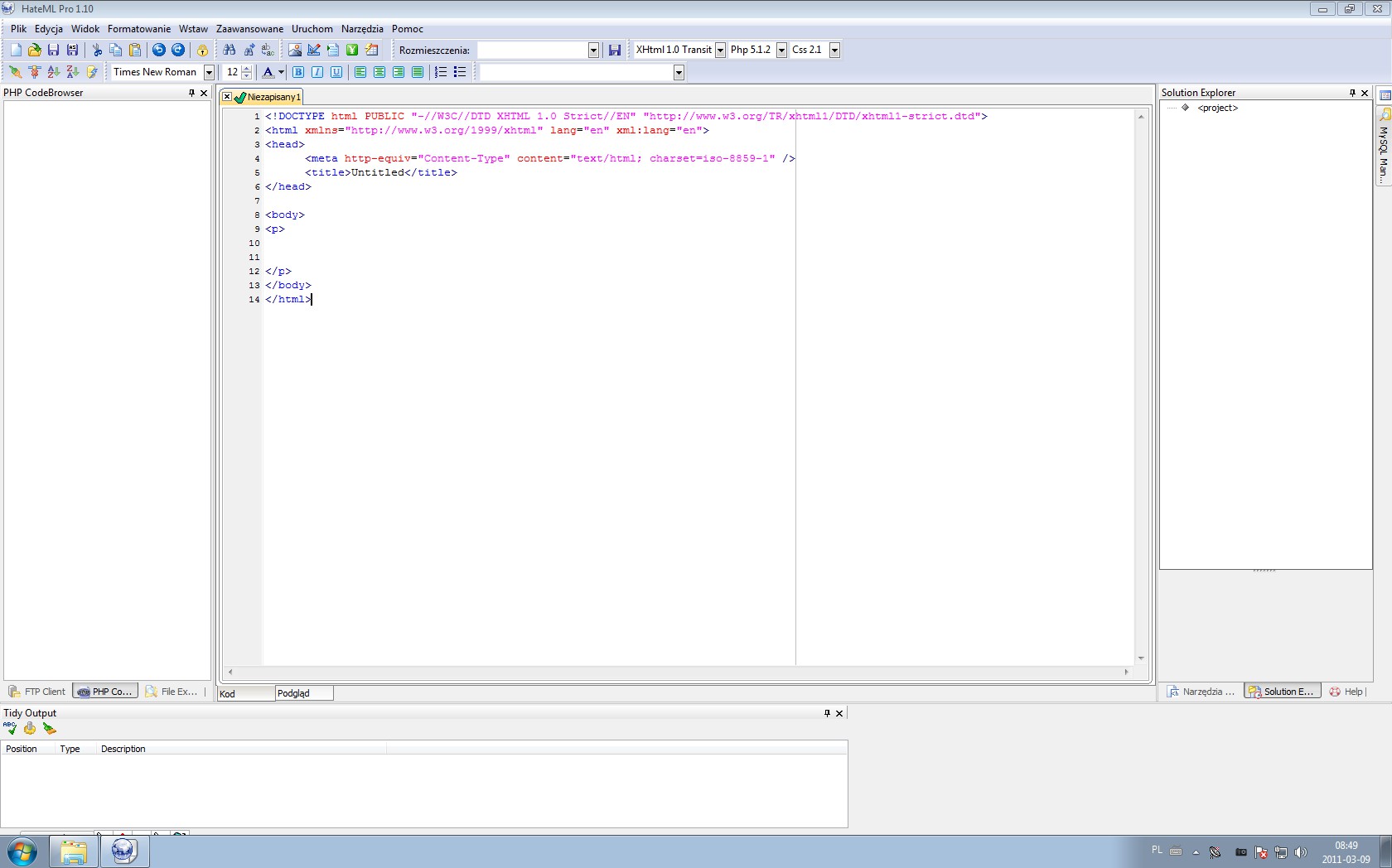This screenshot has width=1392, height=868.
Task: Select the <project> node in Solution Explorer
Action: click(x=1217, y=108)
